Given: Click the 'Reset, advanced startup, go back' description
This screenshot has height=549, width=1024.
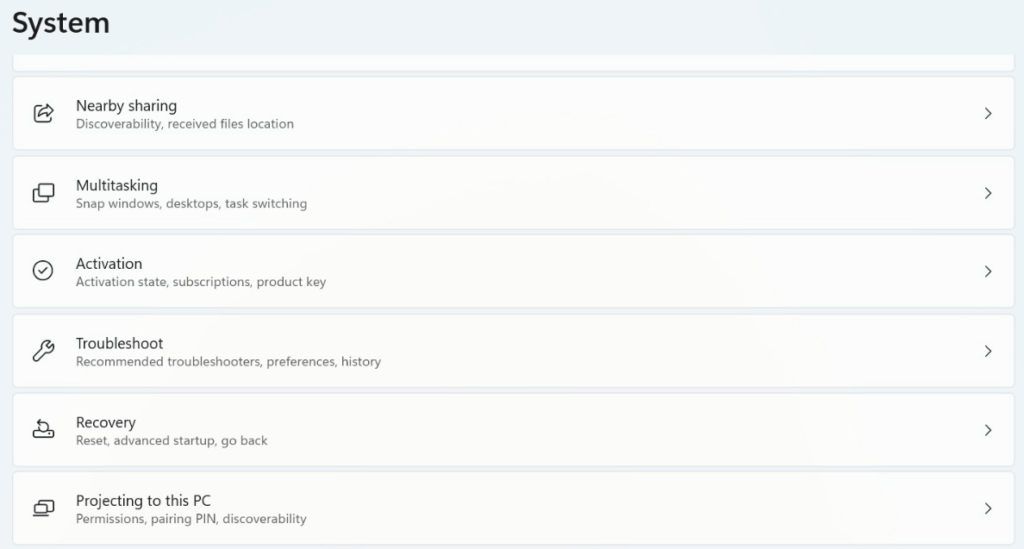Looking at the screenshot, I should (171, 440).
